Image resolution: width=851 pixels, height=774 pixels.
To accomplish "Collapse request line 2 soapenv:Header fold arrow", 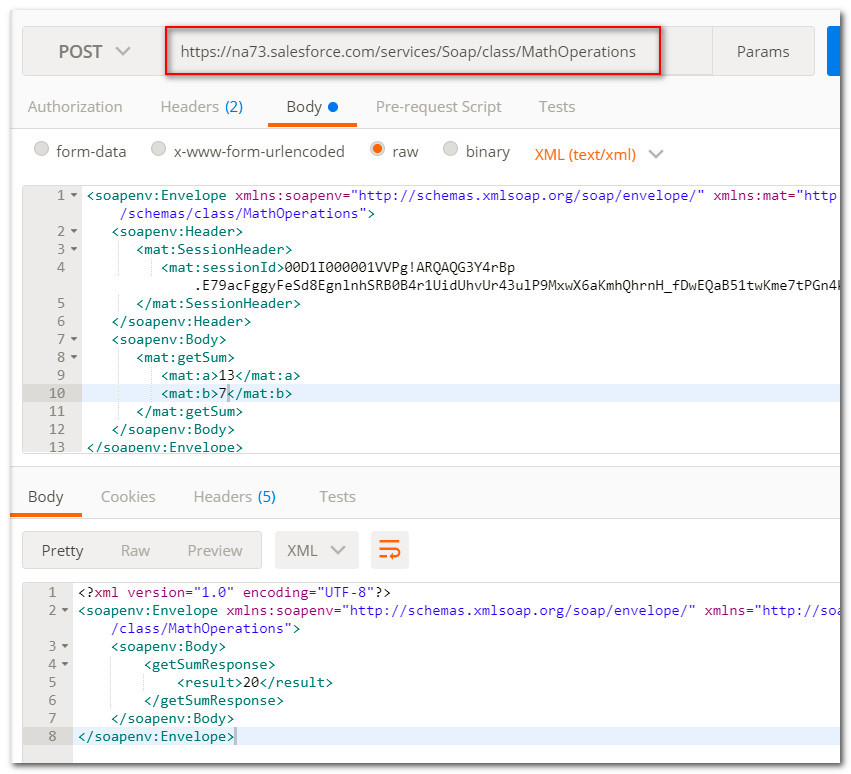I will 74,231.
